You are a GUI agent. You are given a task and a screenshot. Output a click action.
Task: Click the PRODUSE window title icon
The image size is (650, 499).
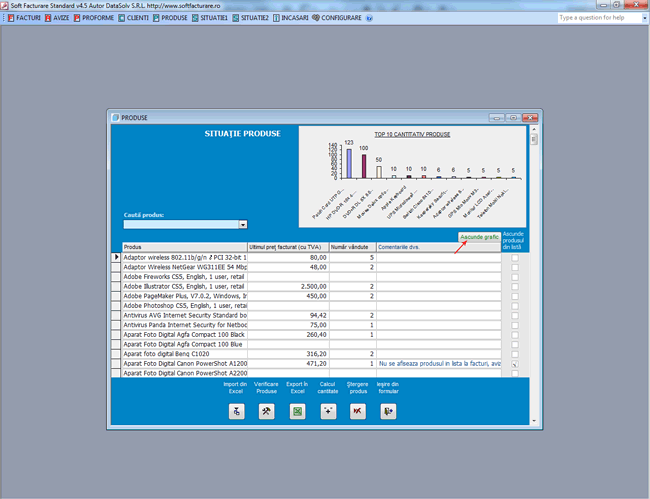(116, 118)
